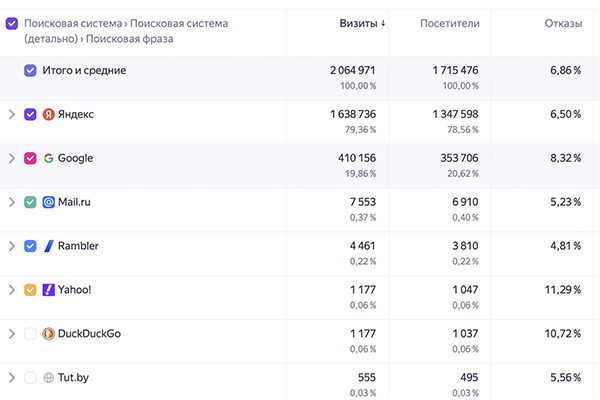Viewport: 600px width, 400px height.
Task: Sort by the Посетители column header
Action: click(x=450, y=23)
